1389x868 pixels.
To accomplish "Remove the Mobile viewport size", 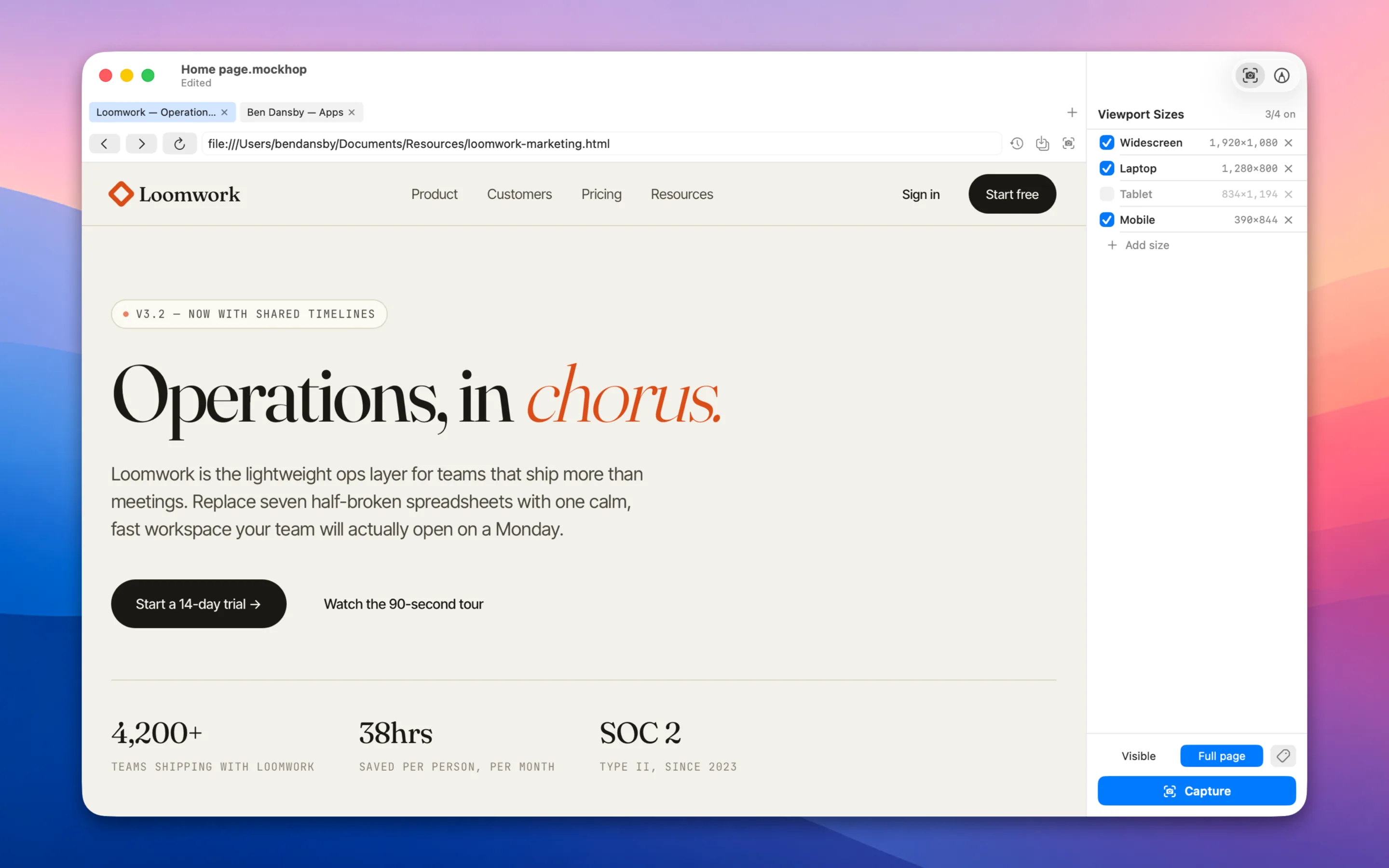I will coord(1289,220).
